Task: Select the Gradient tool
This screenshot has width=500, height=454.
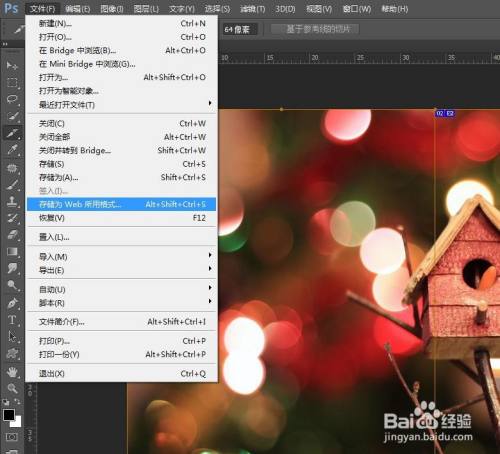Action: click(12, 251)
